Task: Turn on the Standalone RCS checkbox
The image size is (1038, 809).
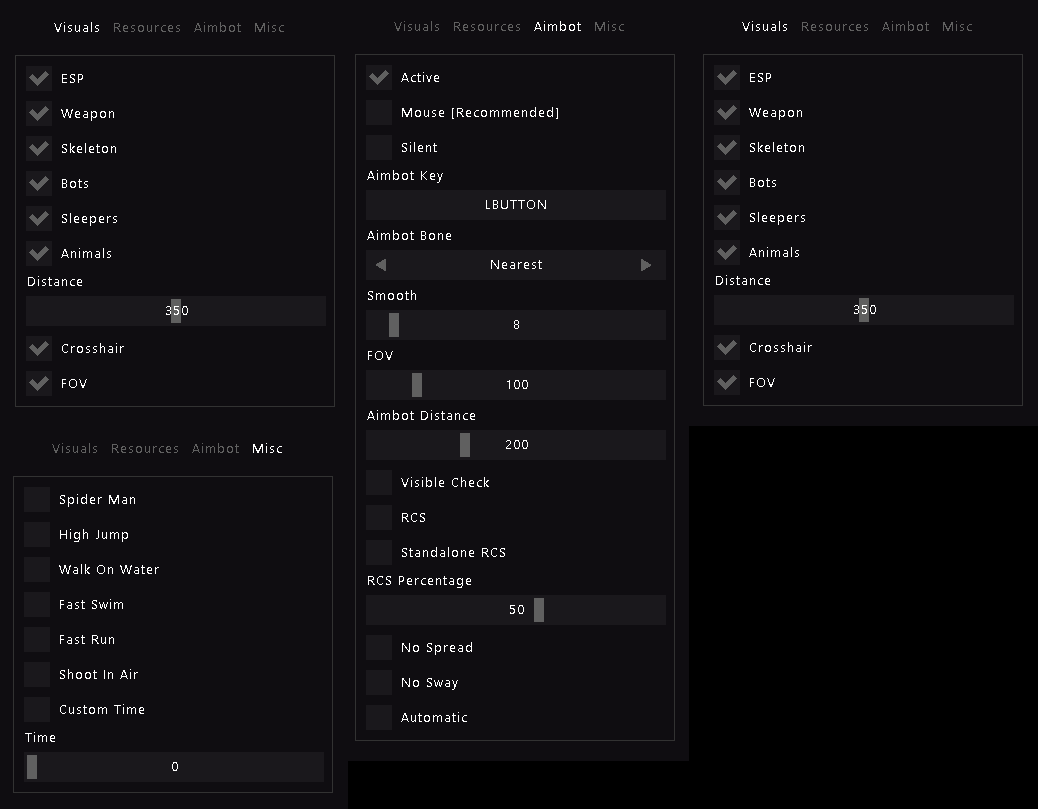Action: pyautogui.click(x=379, y=553)
